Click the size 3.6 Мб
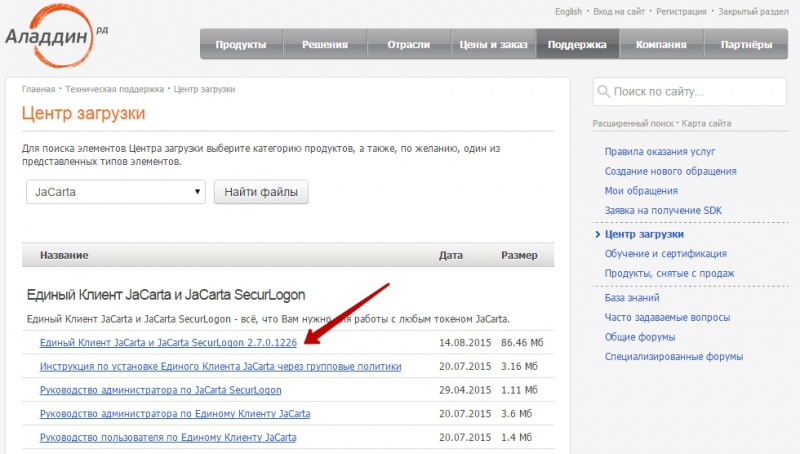The height and width of the screenshot is (454, 800). 516,414
